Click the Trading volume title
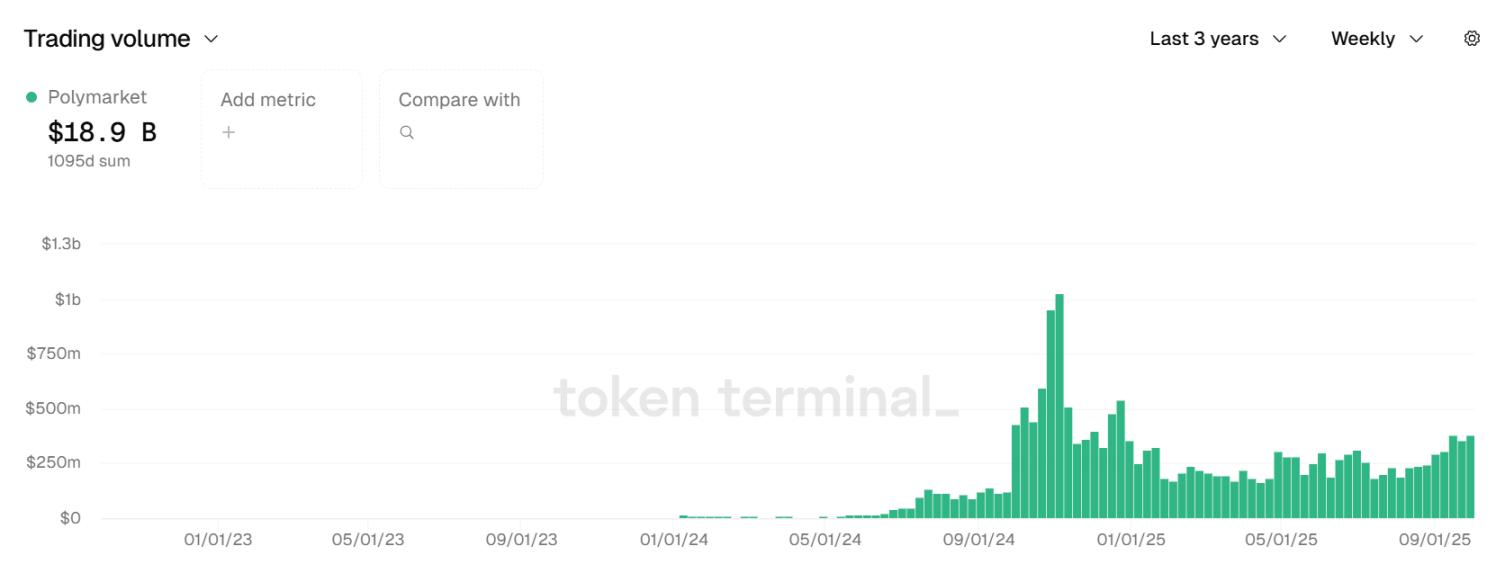 107,39
